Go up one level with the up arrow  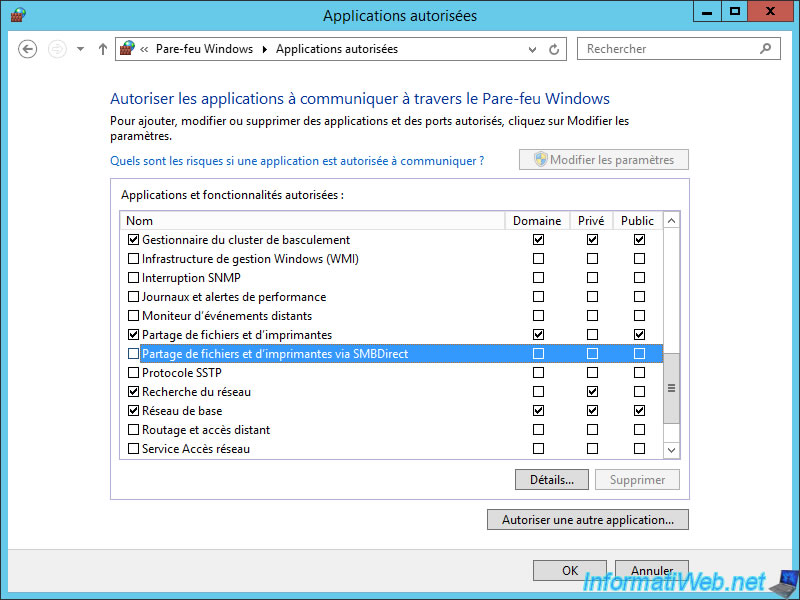pyautogui.click(x=103, y=49)
